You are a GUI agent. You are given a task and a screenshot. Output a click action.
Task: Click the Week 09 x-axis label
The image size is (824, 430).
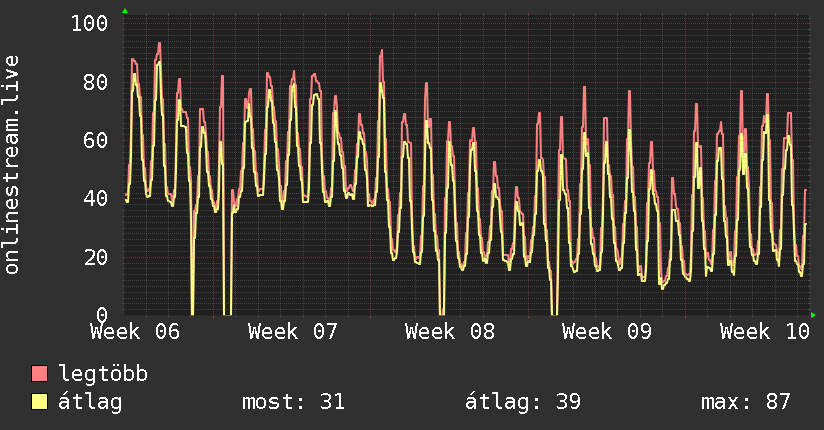[607, 332]
